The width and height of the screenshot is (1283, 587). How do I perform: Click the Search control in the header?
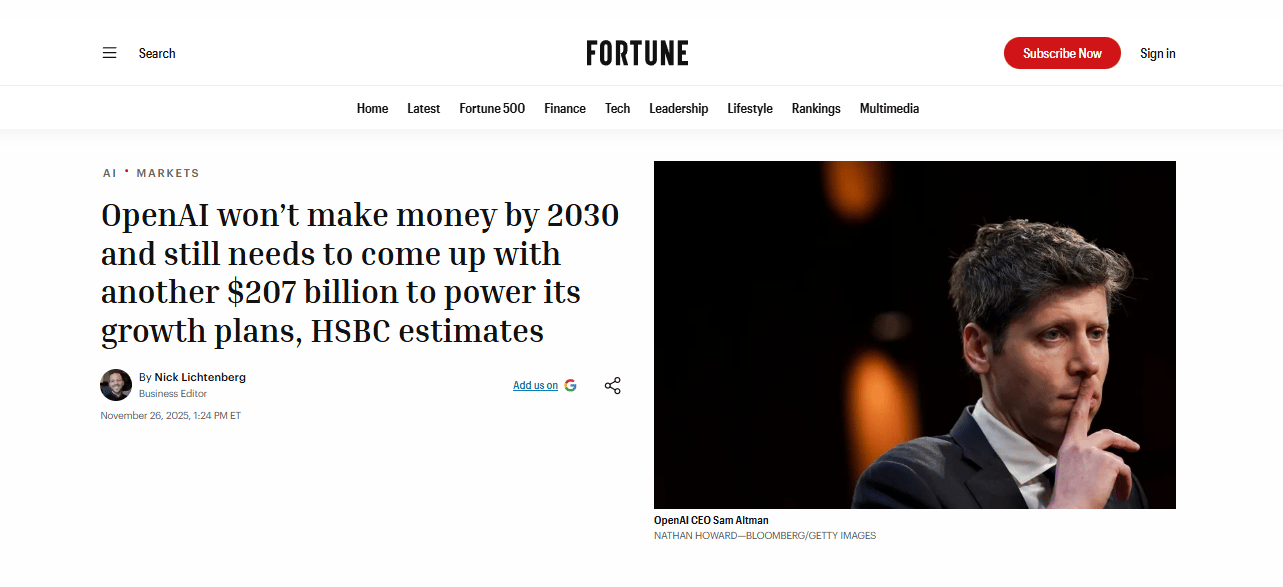tap(156, 53)
